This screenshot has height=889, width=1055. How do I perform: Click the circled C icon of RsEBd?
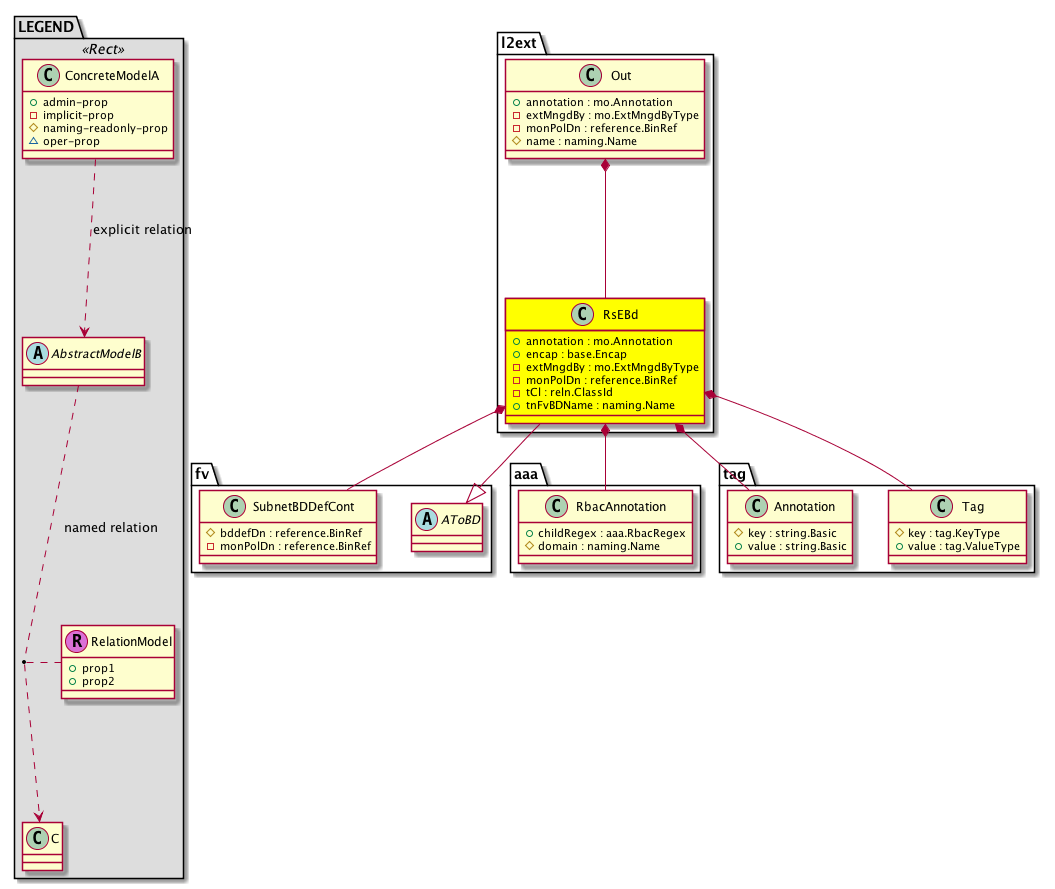pyautogui.click(x=580, y=315)
